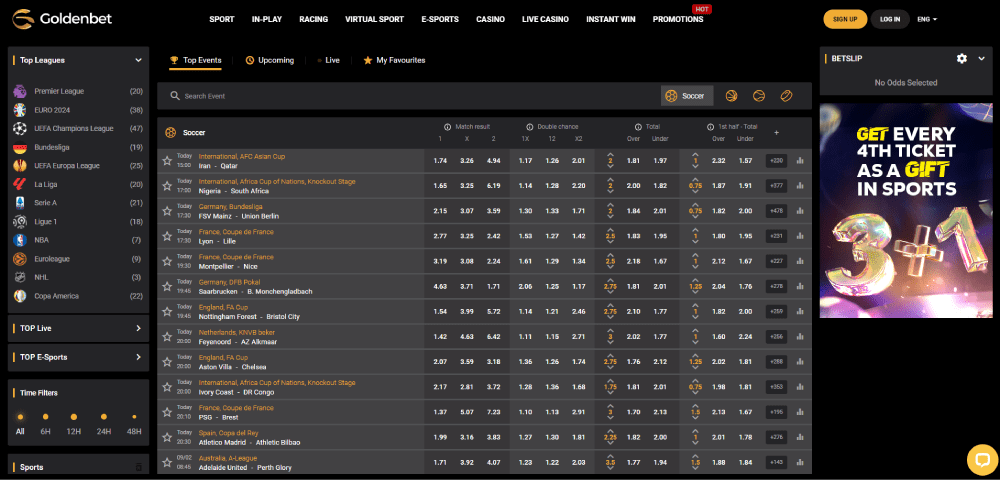1000x480 pixels.
Task: Favourite the Adelaide United - Perth Glory match
Action: tap(167, 462)
